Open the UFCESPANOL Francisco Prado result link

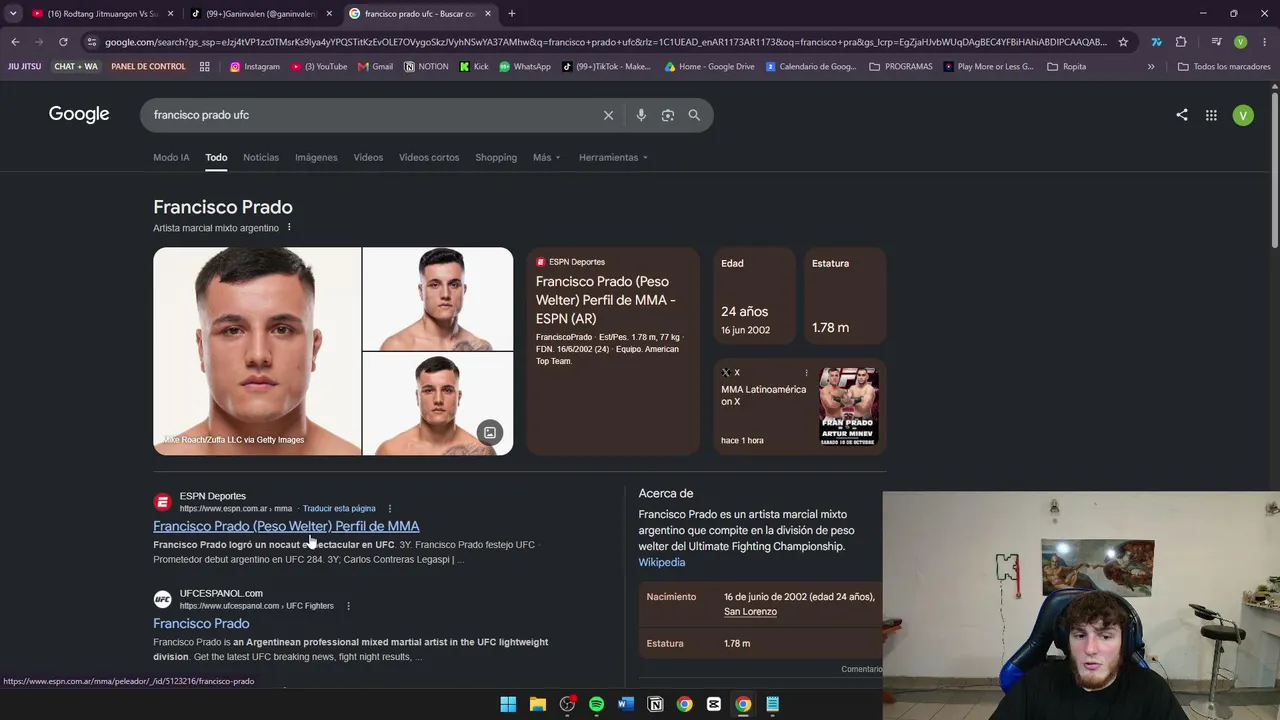point(201,623)
